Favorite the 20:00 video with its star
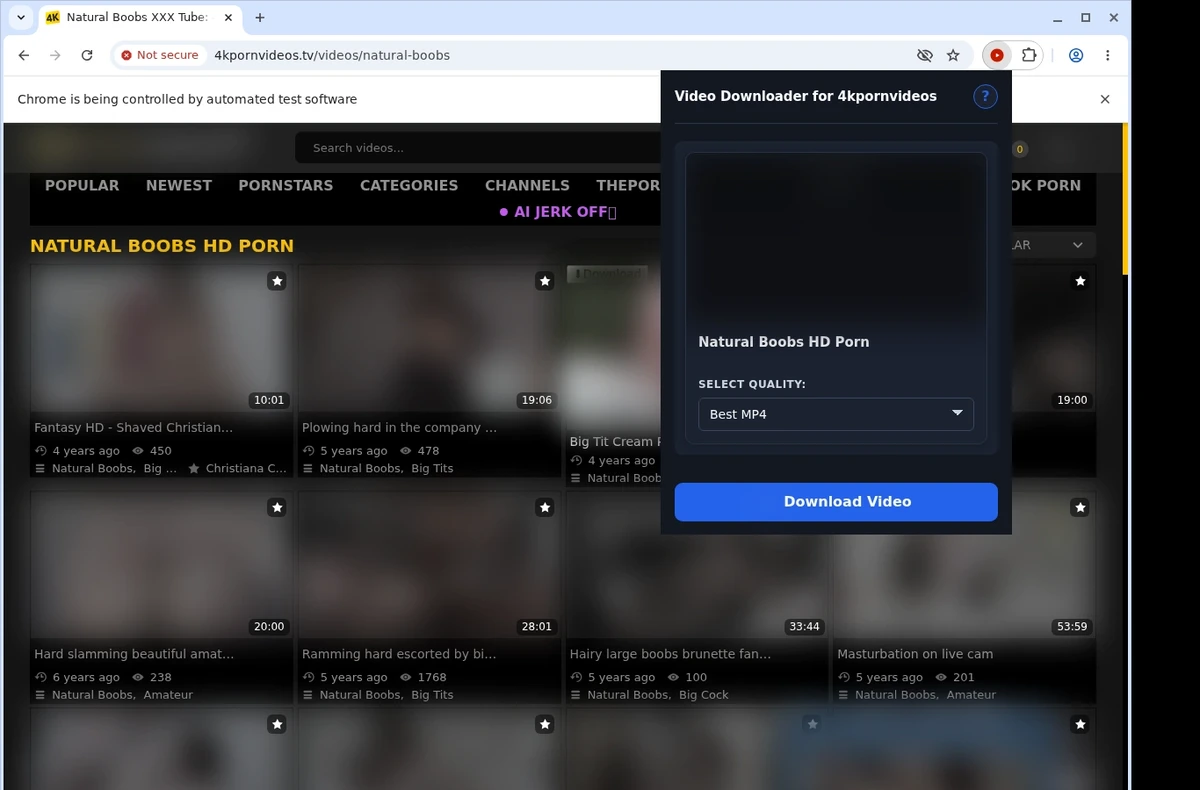This screenshot has height=790, width=1200. point(277,508)
